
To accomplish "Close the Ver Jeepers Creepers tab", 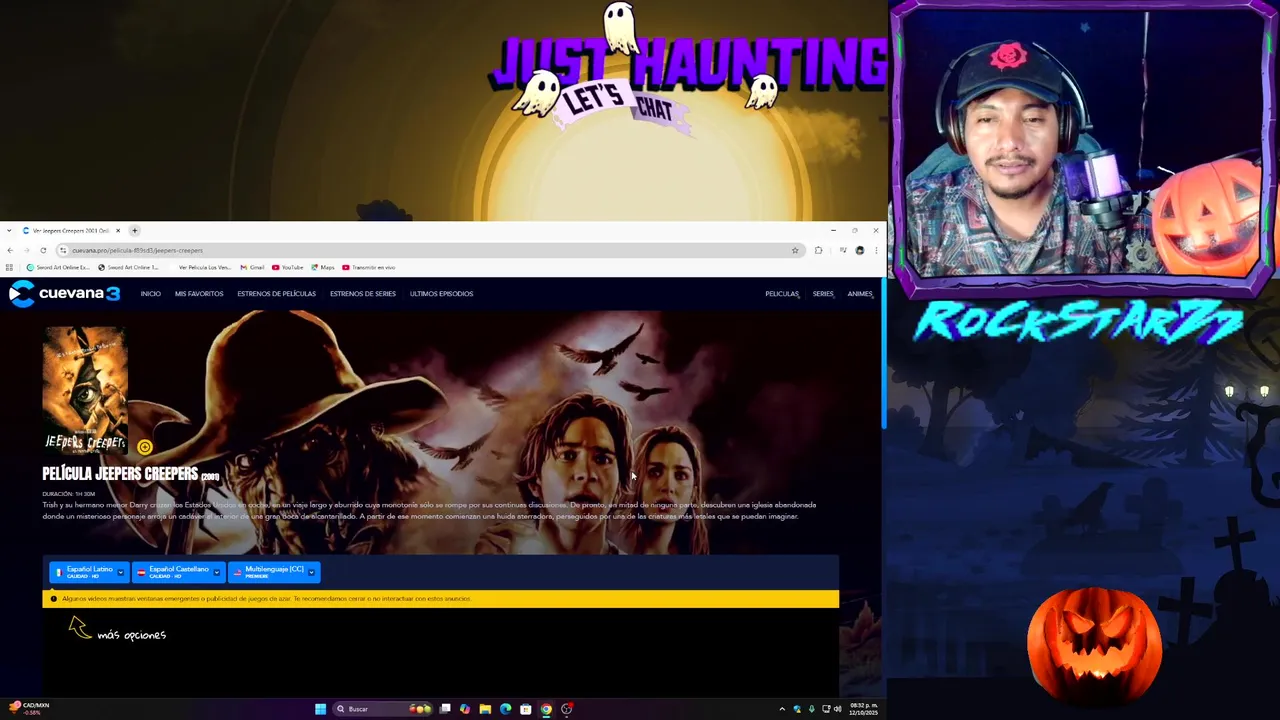I will coord(118,231).
